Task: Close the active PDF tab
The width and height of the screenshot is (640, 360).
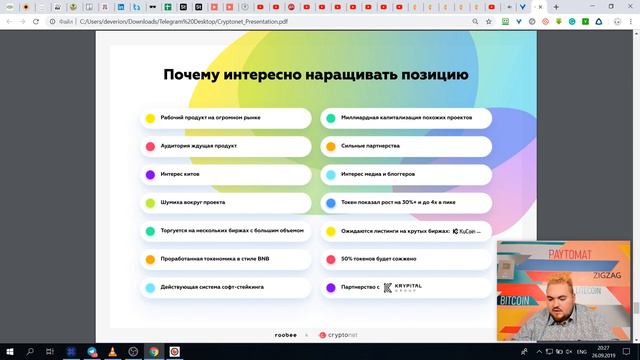Action: 541,7
